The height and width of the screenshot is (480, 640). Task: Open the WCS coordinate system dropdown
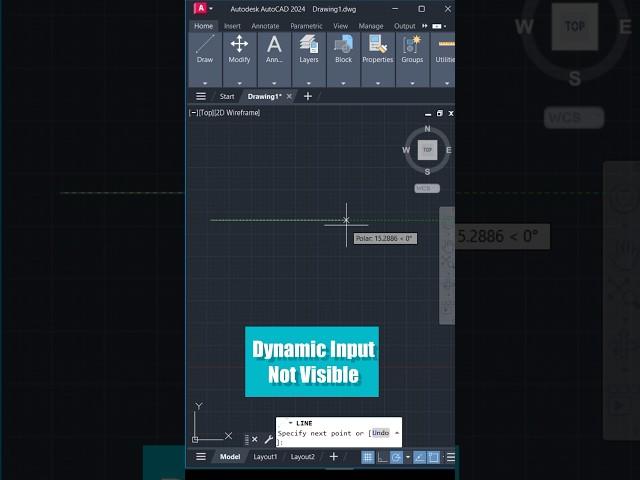[x=427, y=188]
